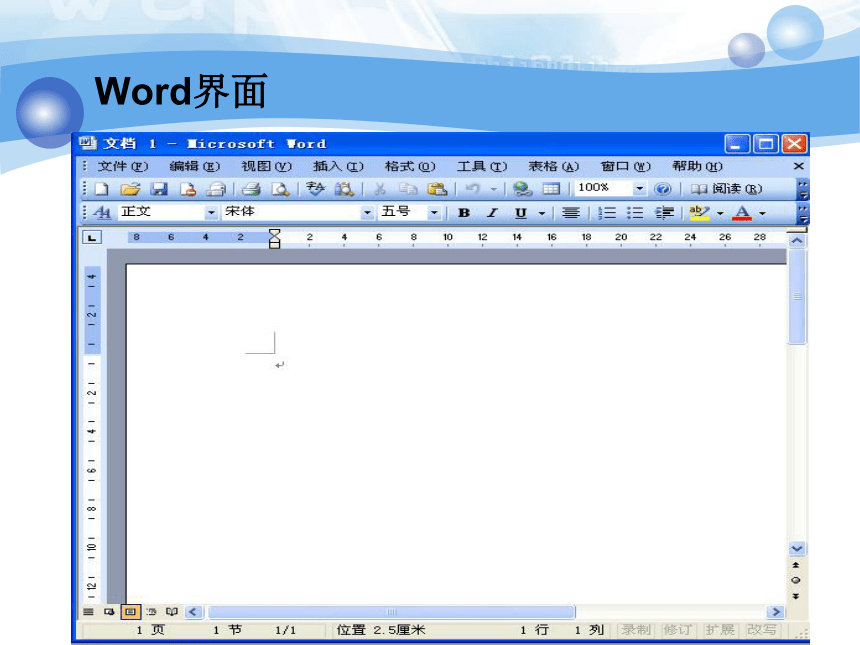Click the Copy icon
This screenshot has width=860, height=645.
point(408,189)
